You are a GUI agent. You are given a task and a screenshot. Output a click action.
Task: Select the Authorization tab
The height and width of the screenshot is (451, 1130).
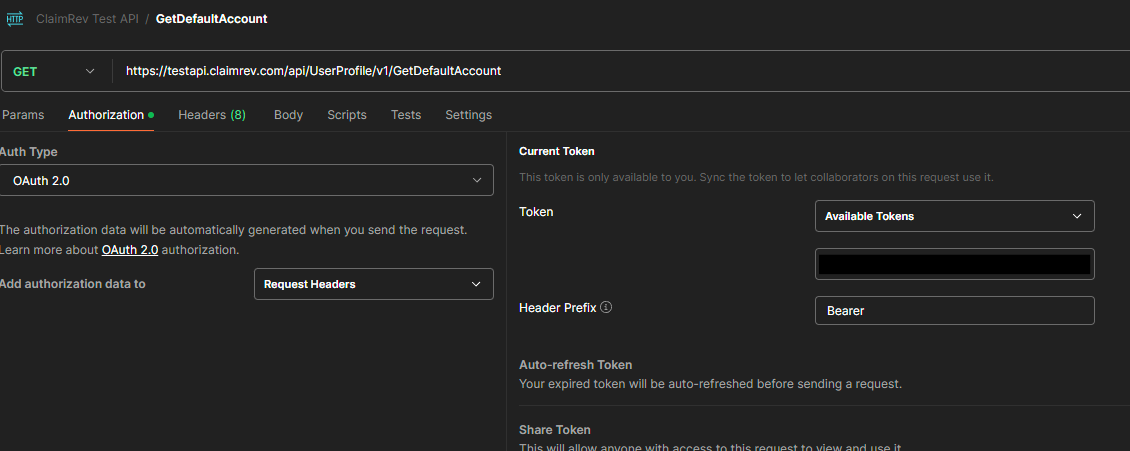click(x=107, y=115)
